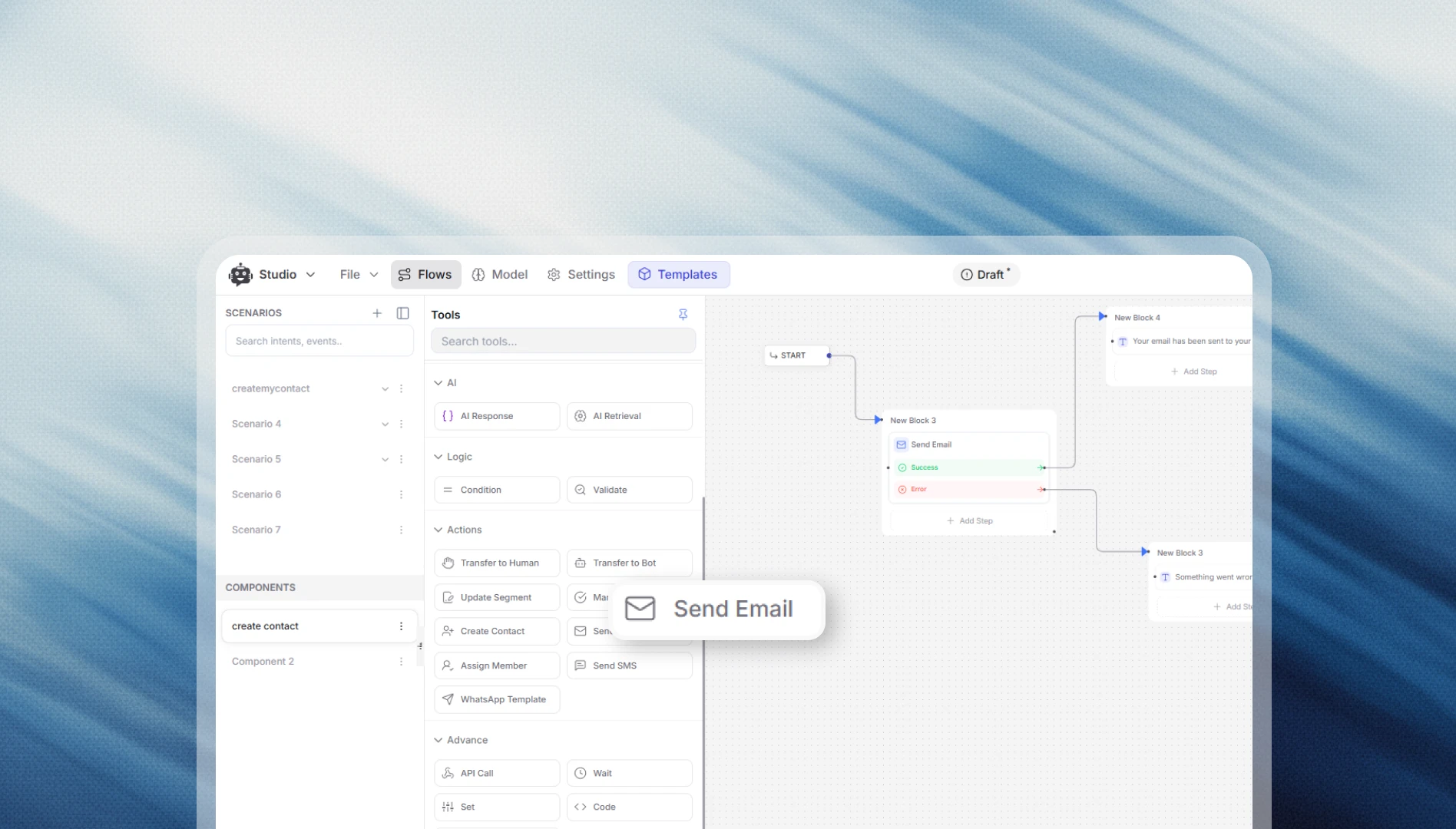Viewport: 1456px width, 829px height.
Task: Toggle the scenarios panel layout view
Action: point(402,313)
